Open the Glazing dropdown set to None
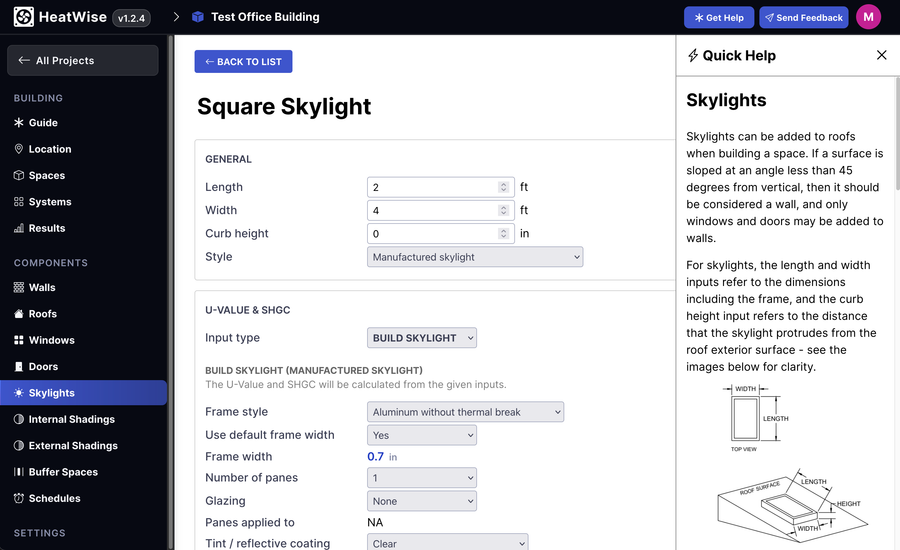This screenshot has width=900, height=550. point(422,501)
